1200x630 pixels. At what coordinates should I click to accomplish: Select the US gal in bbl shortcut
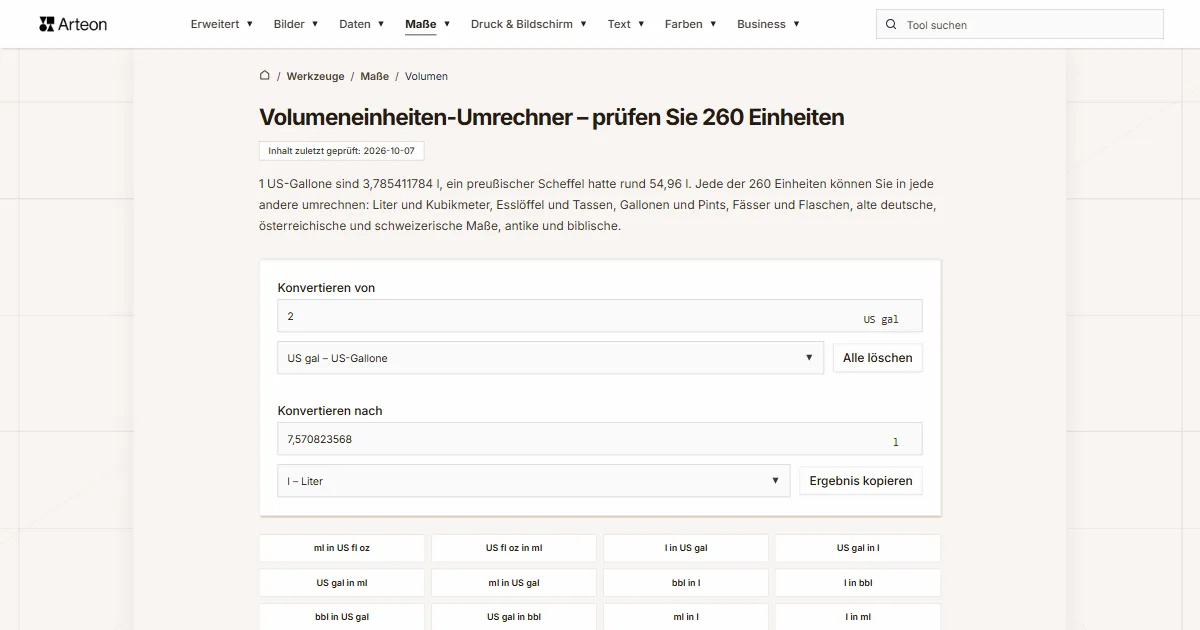tap(514, 617)
